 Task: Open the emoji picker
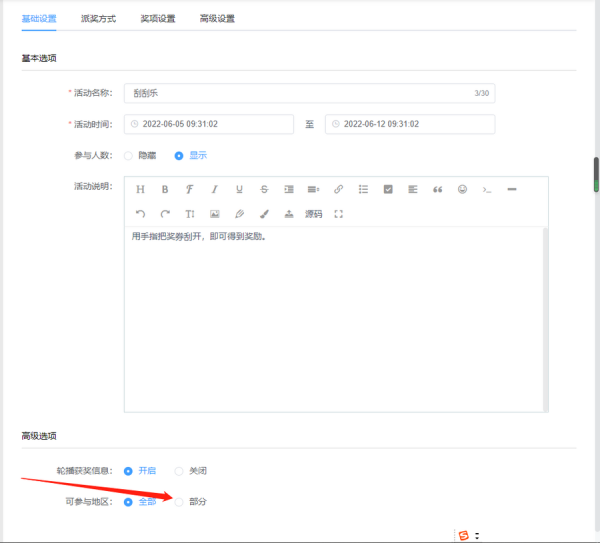point(462,189)
